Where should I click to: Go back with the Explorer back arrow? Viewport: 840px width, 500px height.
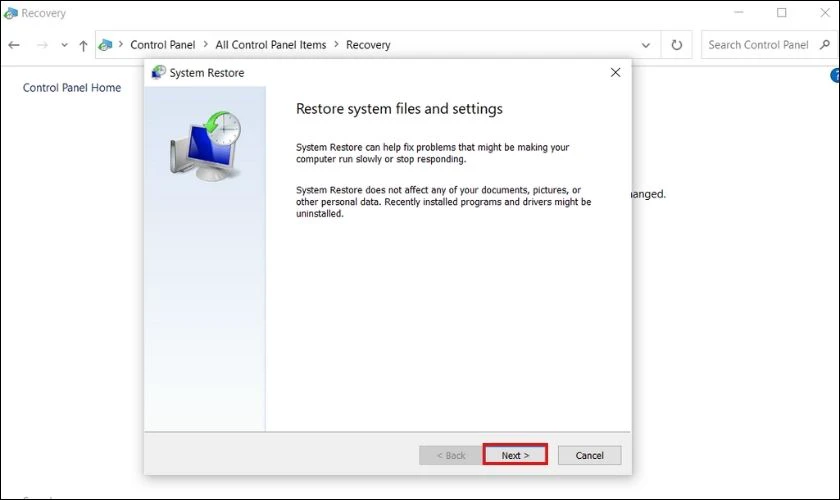[x=14, y=45]
